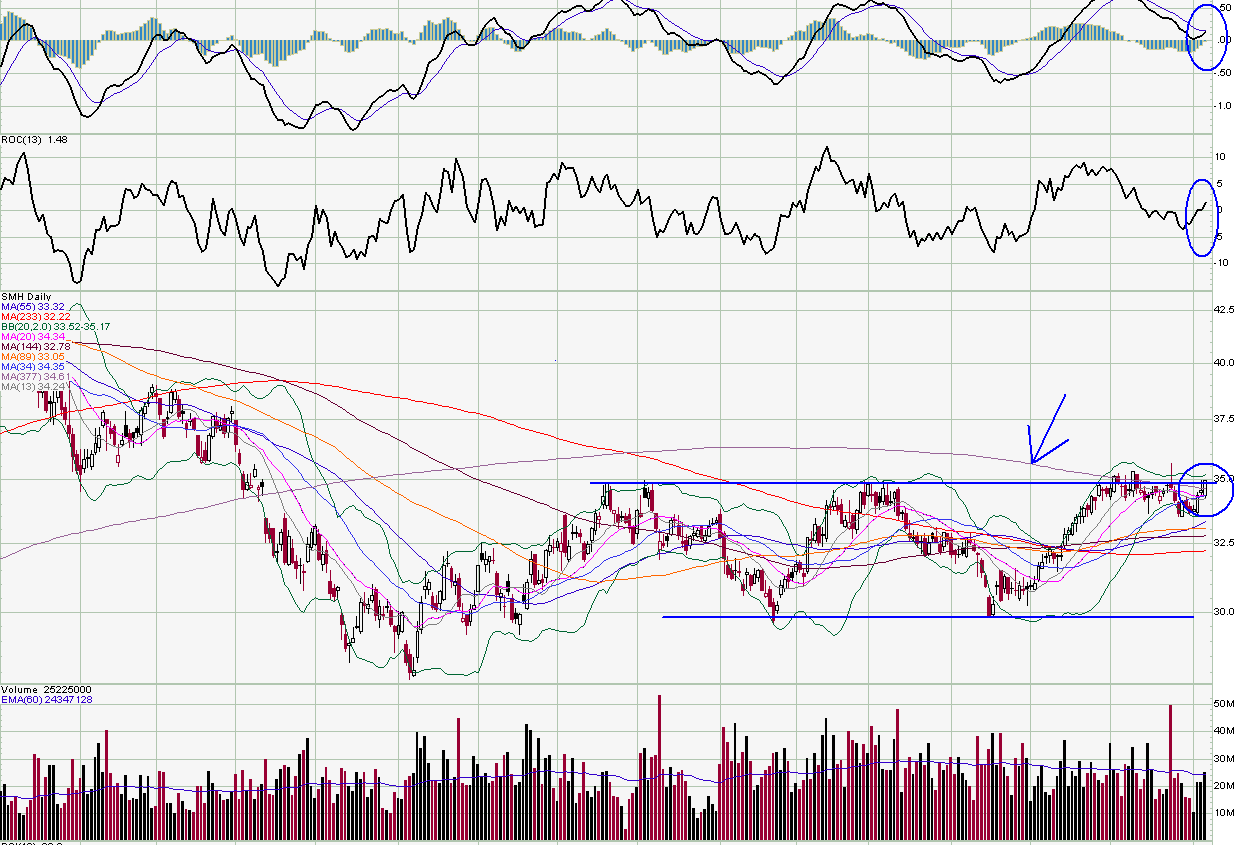
Task: Click the 40M volume axis label
Action: [x=1222, y=732]
